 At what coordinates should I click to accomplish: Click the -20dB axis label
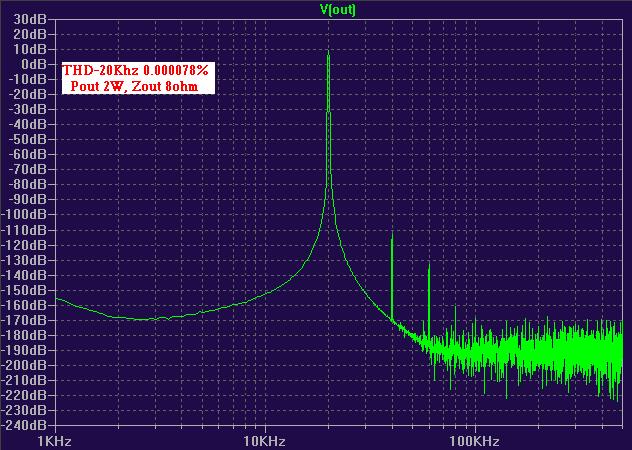27,94
